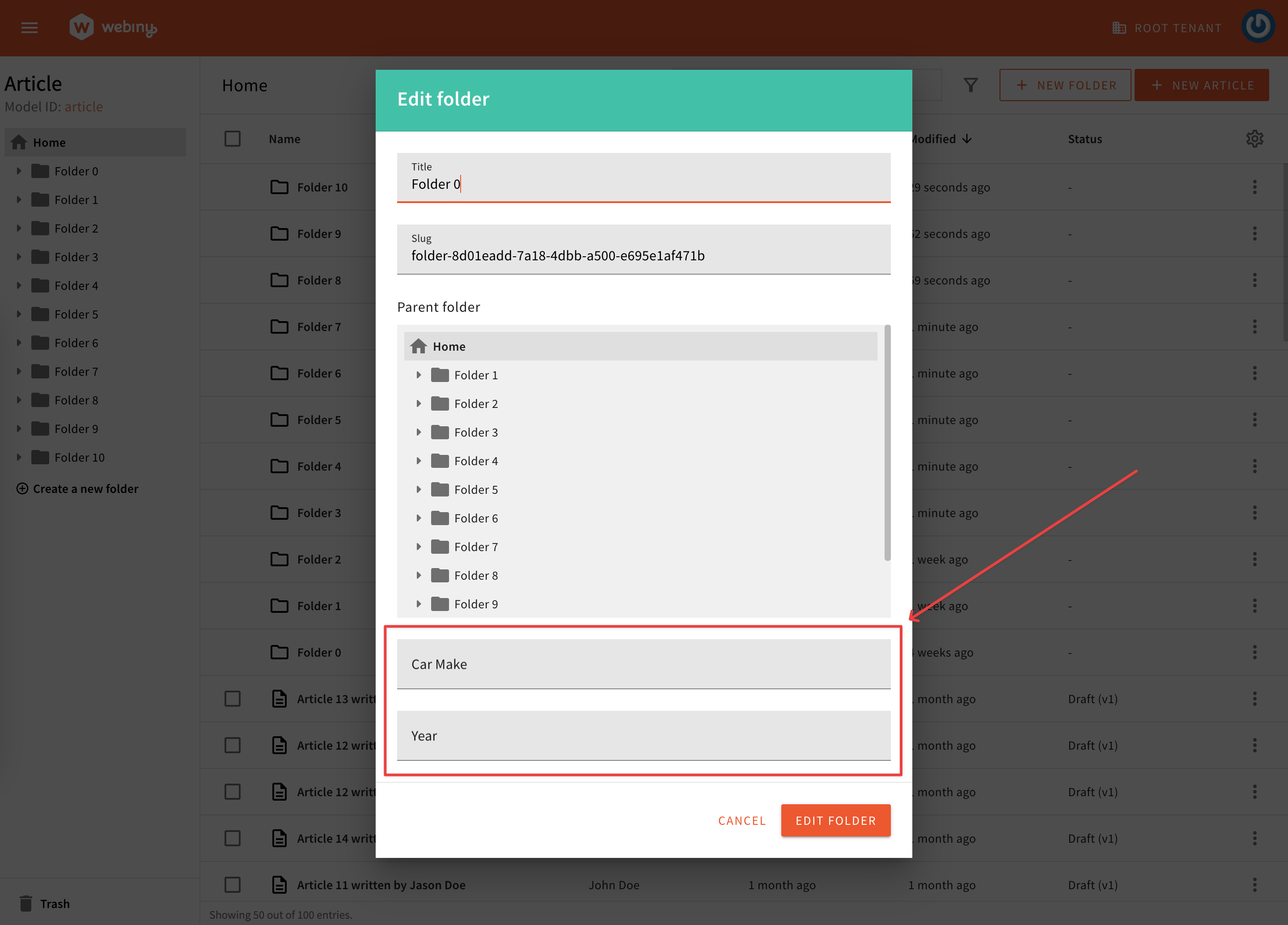Viewport: 1288px width, 925px height.
Task: Expand Folder 3 in the sidebar tree
Action: (x=19, y=257)
